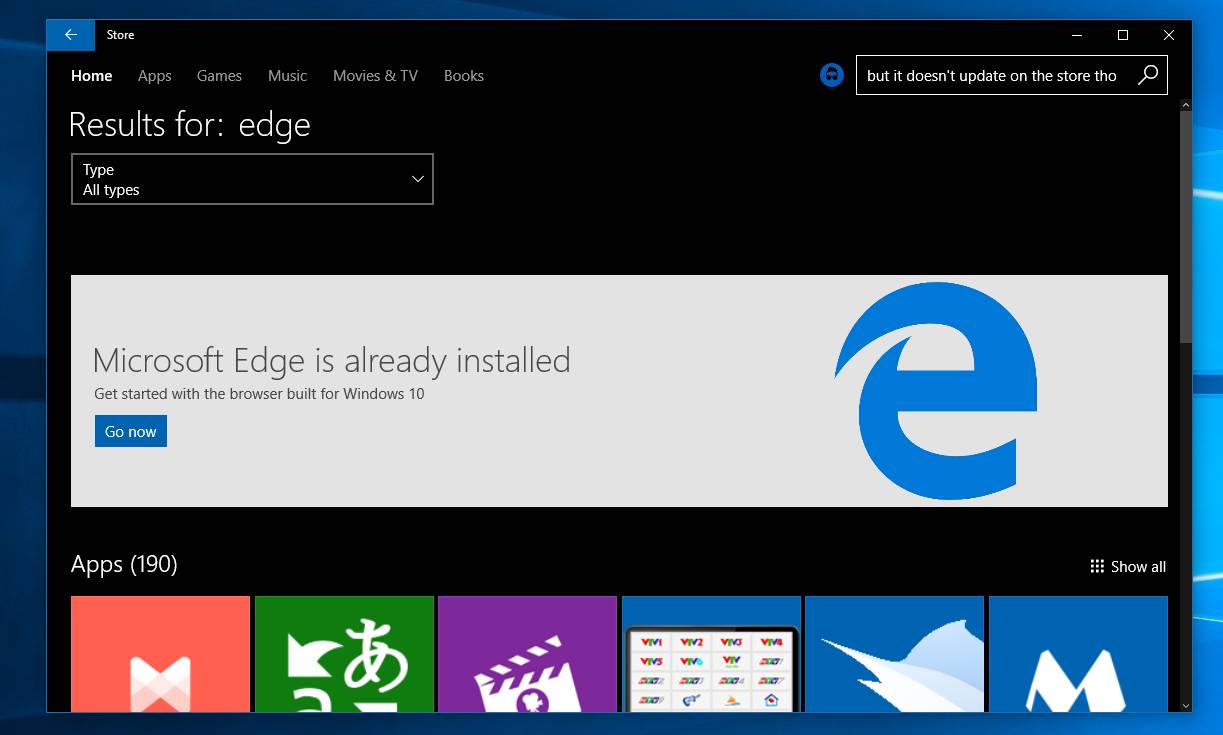Viewport: 1223px width, 735px height.
Task: Open the blue app tile with letter M
Action: [x=1078, y=654]
